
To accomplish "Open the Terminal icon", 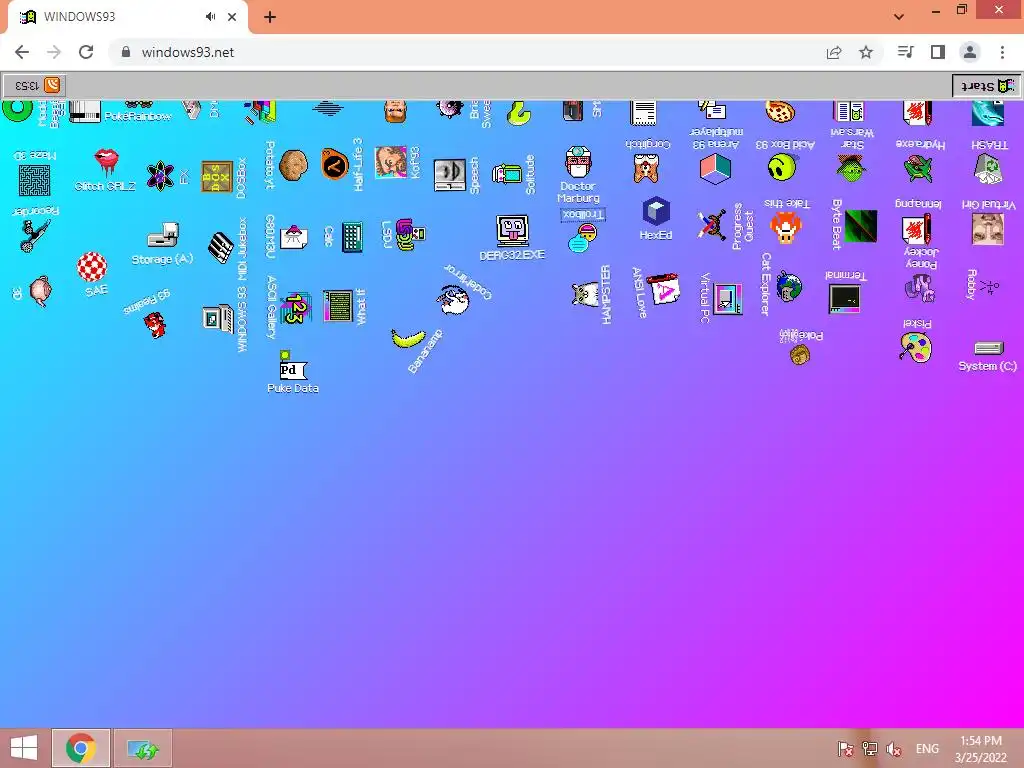I will [x=844, y=299].
